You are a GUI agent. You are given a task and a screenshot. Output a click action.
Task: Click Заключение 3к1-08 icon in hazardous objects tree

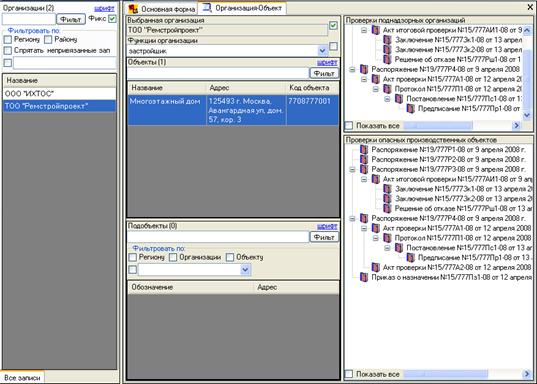387,189
